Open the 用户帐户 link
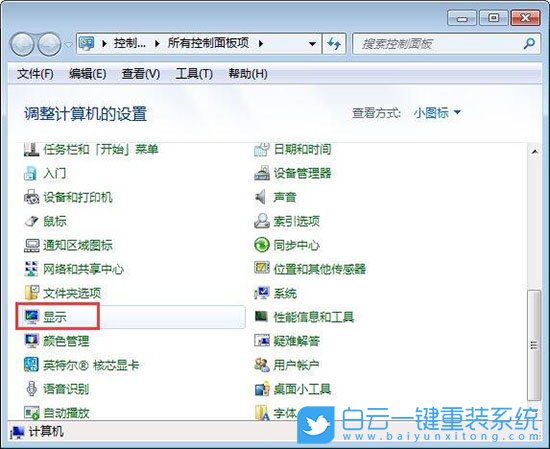 point(296,365)
